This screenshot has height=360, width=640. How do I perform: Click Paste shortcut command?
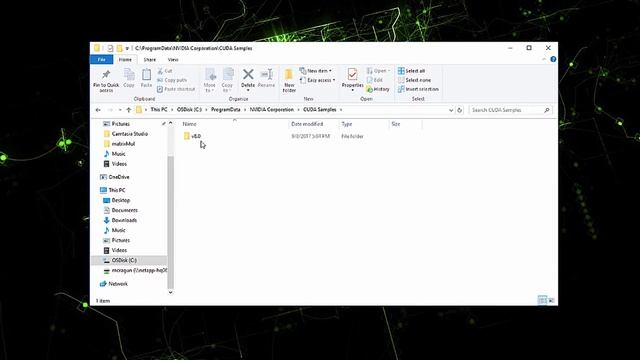(176, 89)
